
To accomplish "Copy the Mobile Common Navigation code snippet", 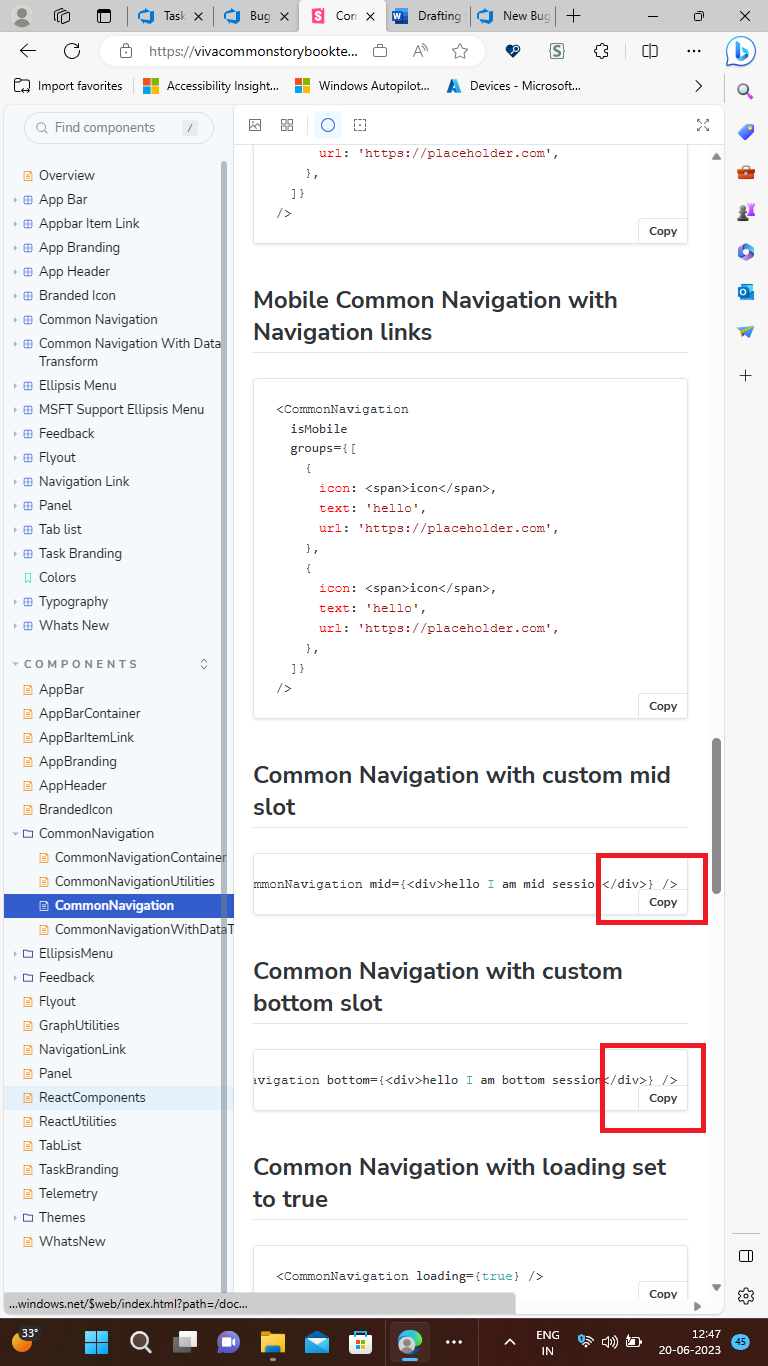I will pyautogui.click(x=662, y=706).
